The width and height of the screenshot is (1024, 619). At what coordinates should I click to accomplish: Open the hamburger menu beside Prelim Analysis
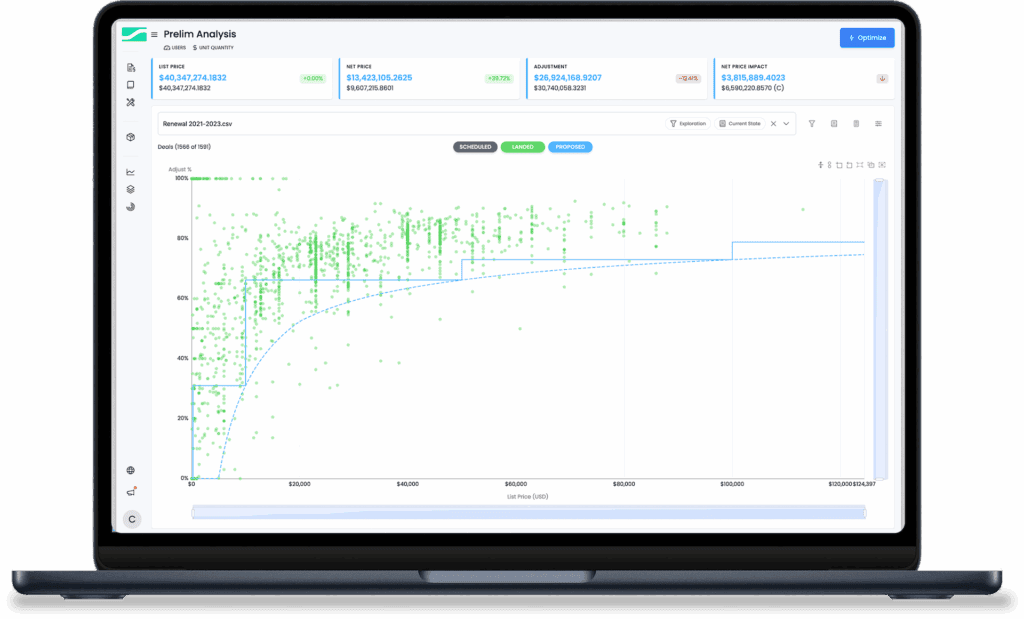(x=154, y=35)
